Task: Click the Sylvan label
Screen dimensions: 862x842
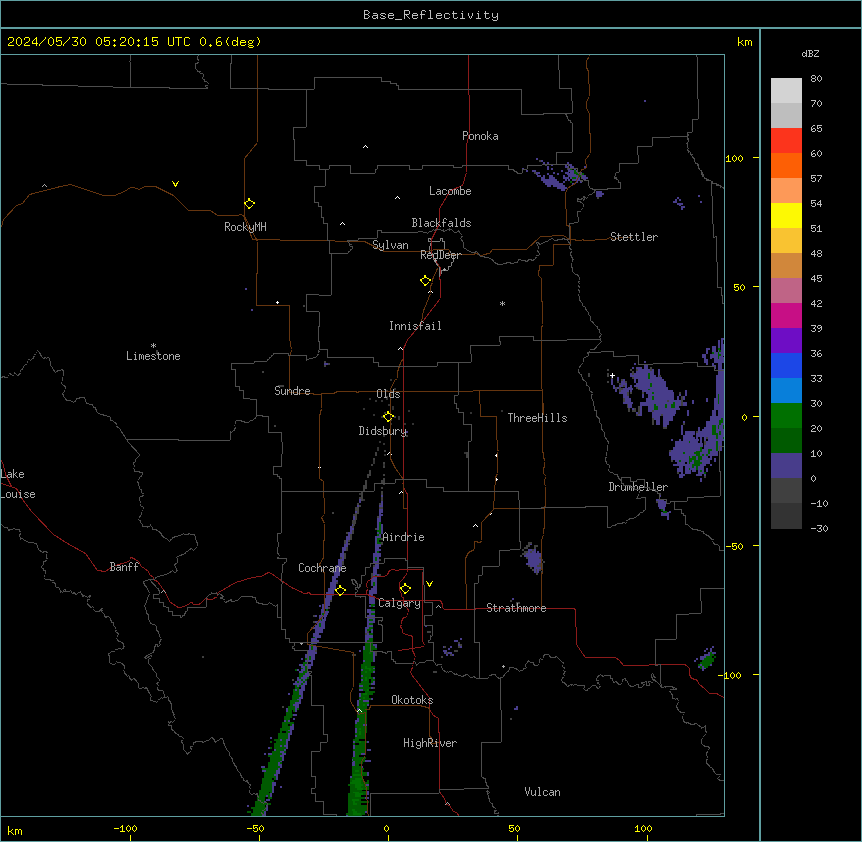Action: tap(390, 245)
